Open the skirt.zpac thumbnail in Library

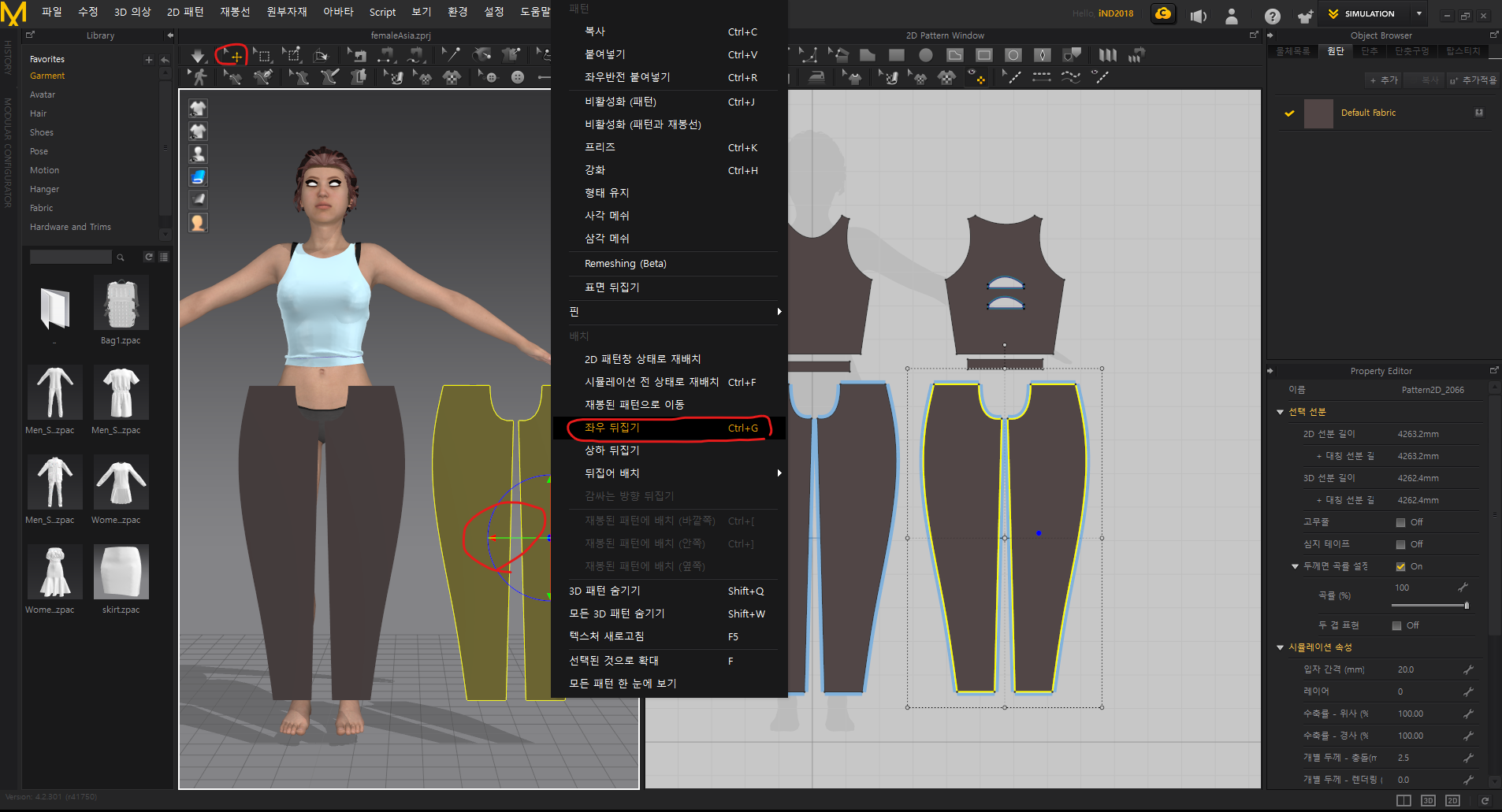coord(121,573)
